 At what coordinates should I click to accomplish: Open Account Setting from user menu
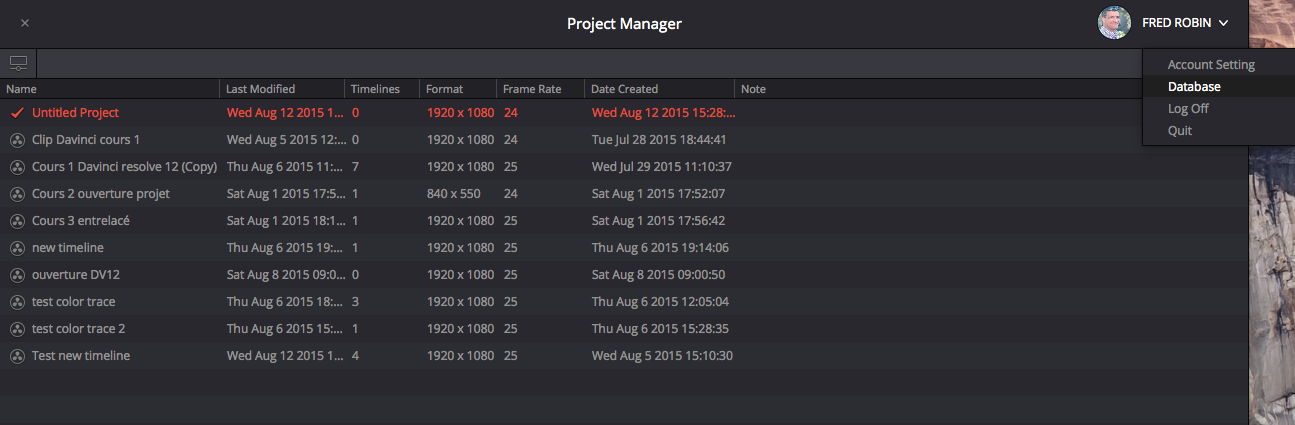click(x=1210, y=65)
